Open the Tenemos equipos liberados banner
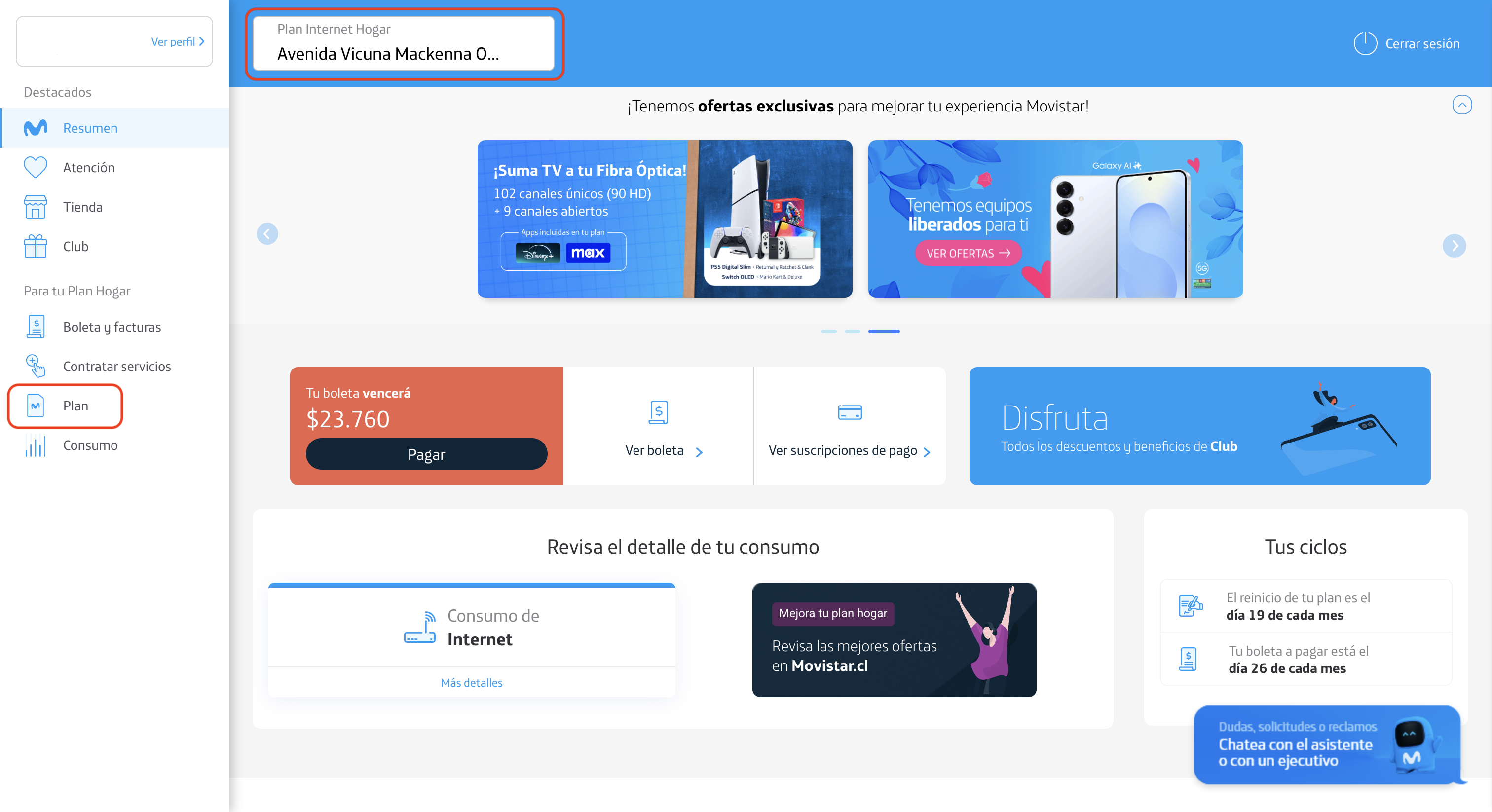The height and width of the screenshot is (812, 1492). coord(1055,219)
